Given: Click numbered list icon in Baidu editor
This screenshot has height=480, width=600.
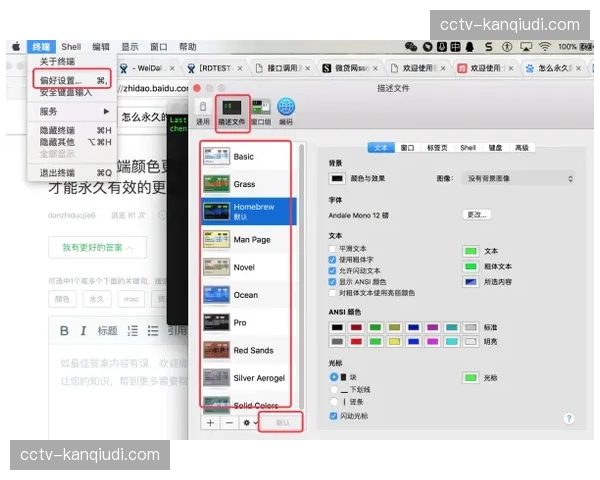Looking at the screenshot, I should pos(133,331).
